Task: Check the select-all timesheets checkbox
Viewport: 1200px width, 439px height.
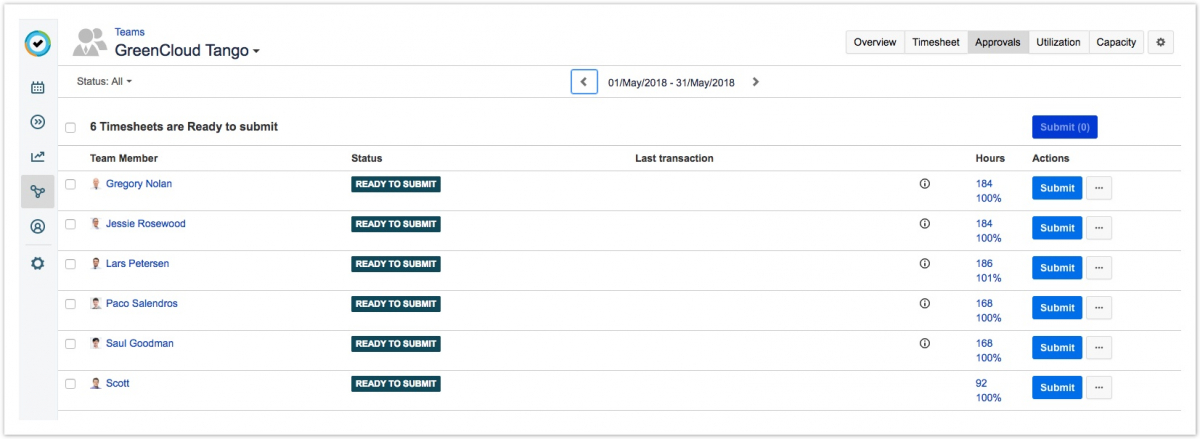Action: pyautogui.click(x=70, y=128)
